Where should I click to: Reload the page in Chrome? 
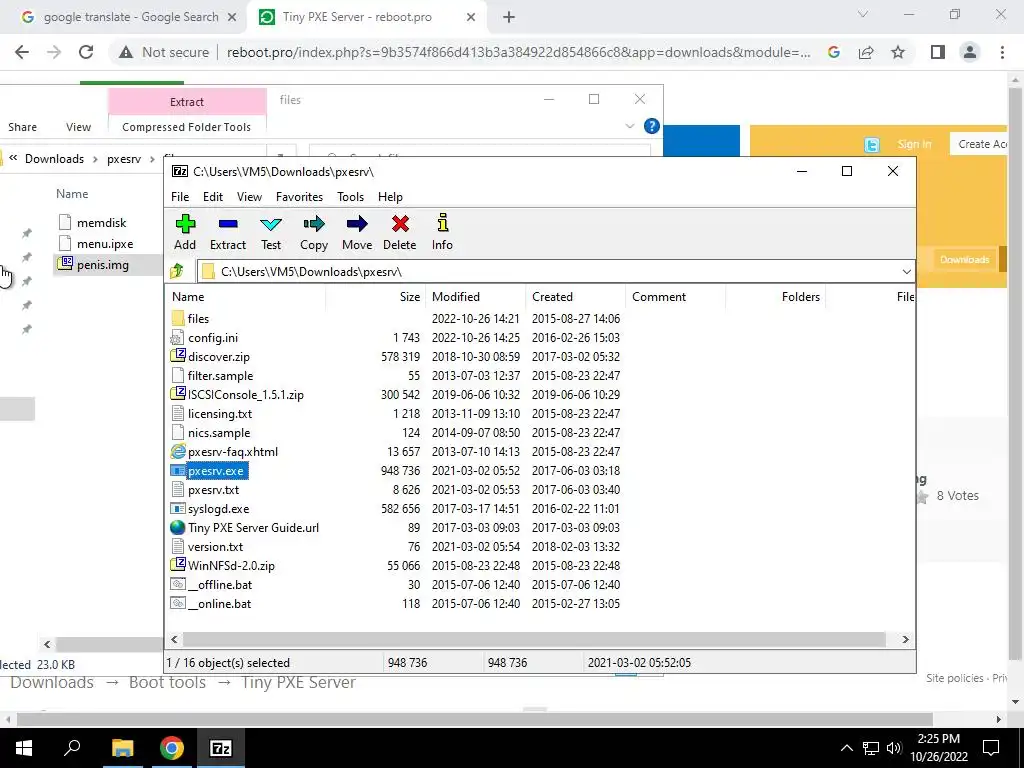point(86,52)
